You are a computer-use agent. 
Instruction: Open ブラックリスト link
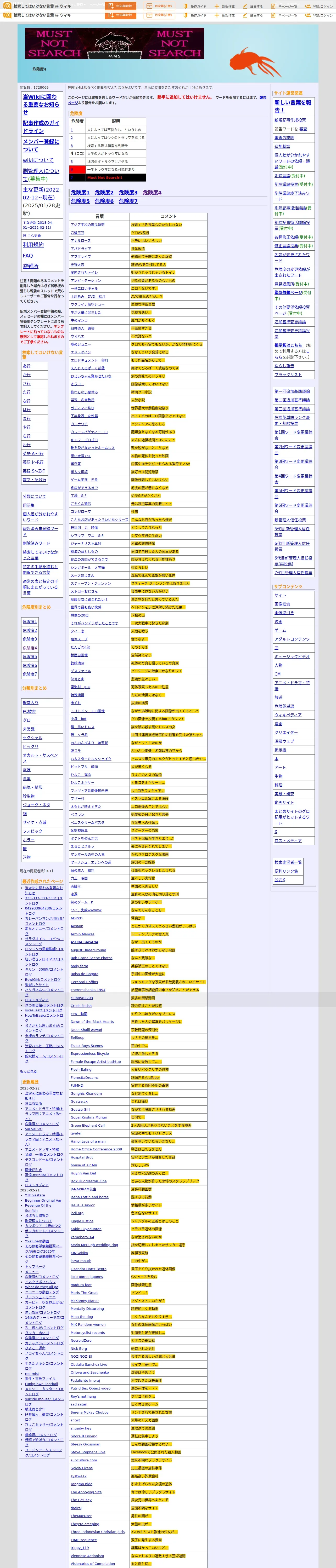pos(288,375)
